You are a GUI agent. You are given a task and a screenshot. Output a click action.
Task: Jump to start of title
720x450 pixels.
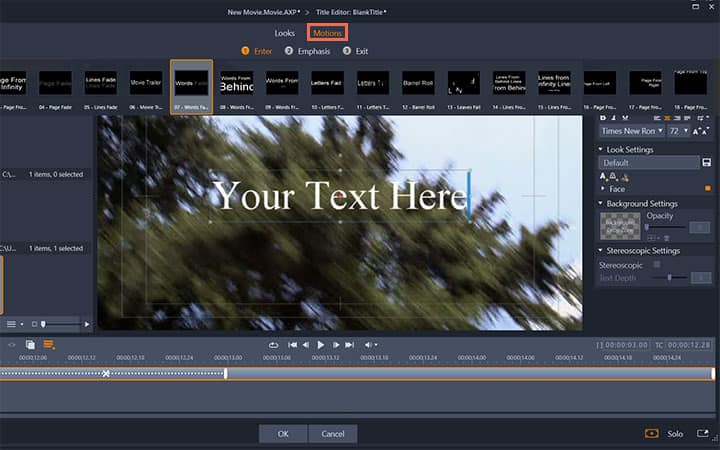point(292,345)
